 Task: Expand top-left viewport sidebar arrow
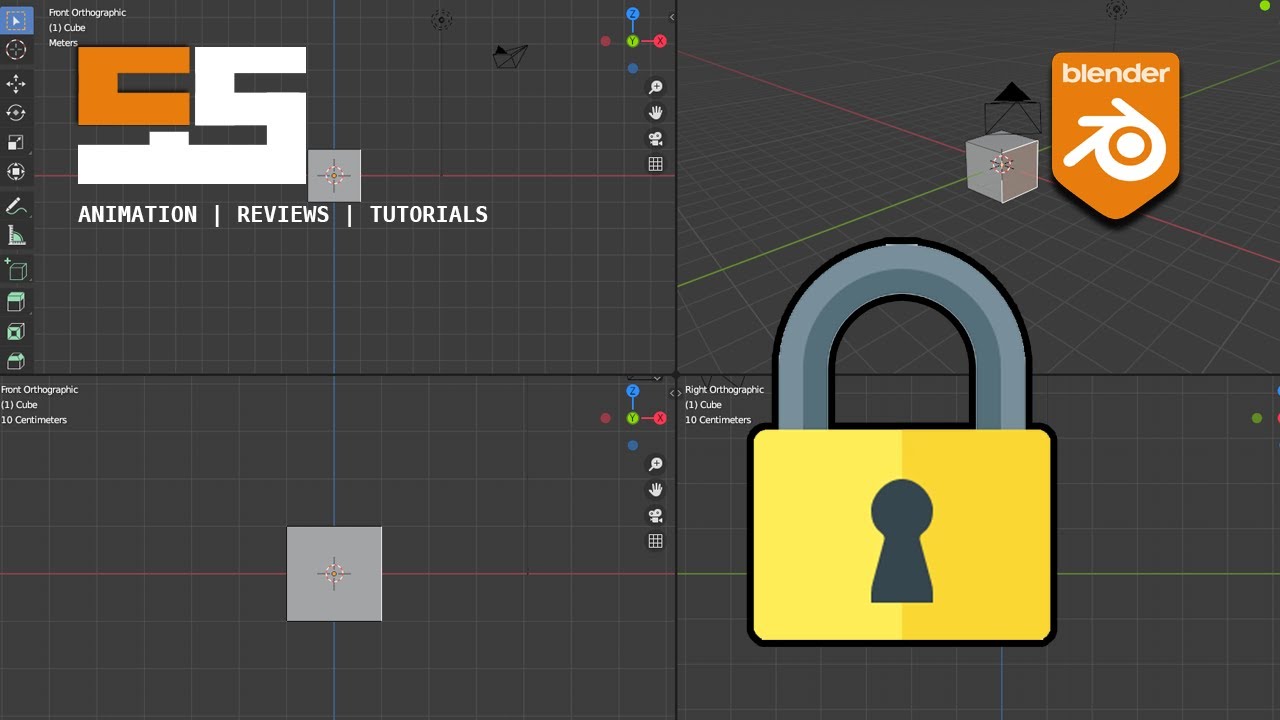[x=672, y=17]
